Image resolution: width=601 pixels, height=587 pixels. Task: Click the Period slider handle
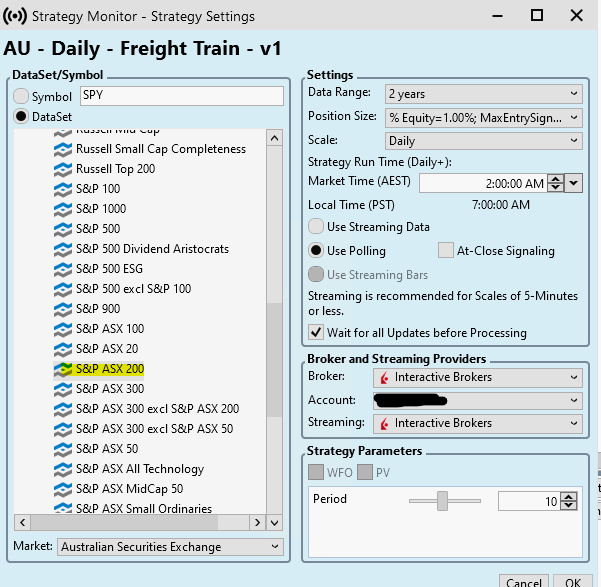click(x=441, y=501)
